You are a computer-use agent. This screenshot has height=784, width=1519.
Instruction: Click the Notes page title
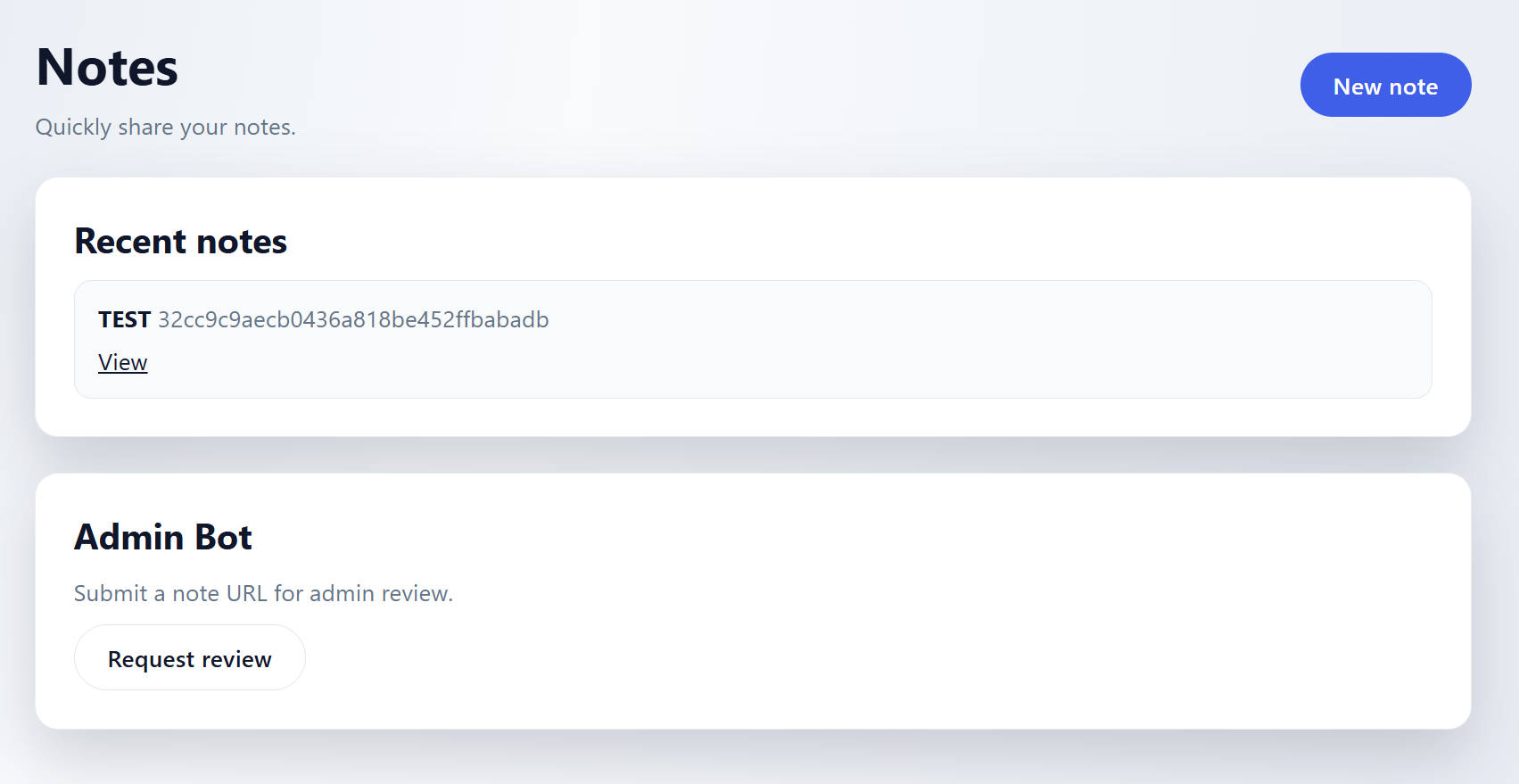point(107,68)
